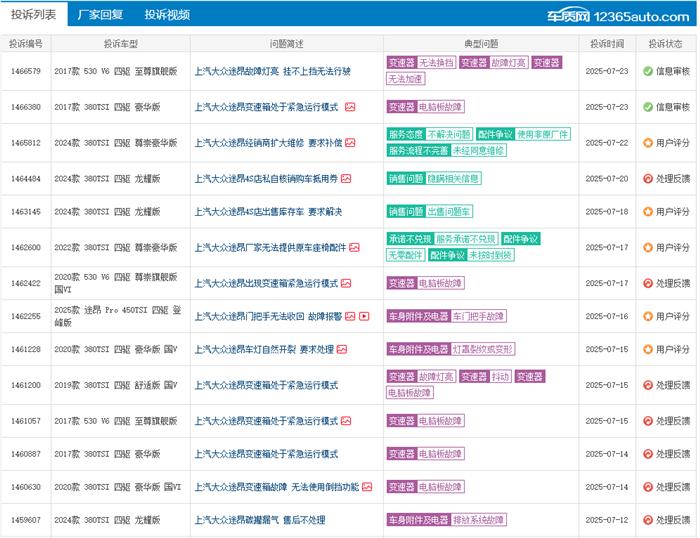700x538 pixels.
Task: Click image icon for complaint 1466380
Action: (350, 107)
